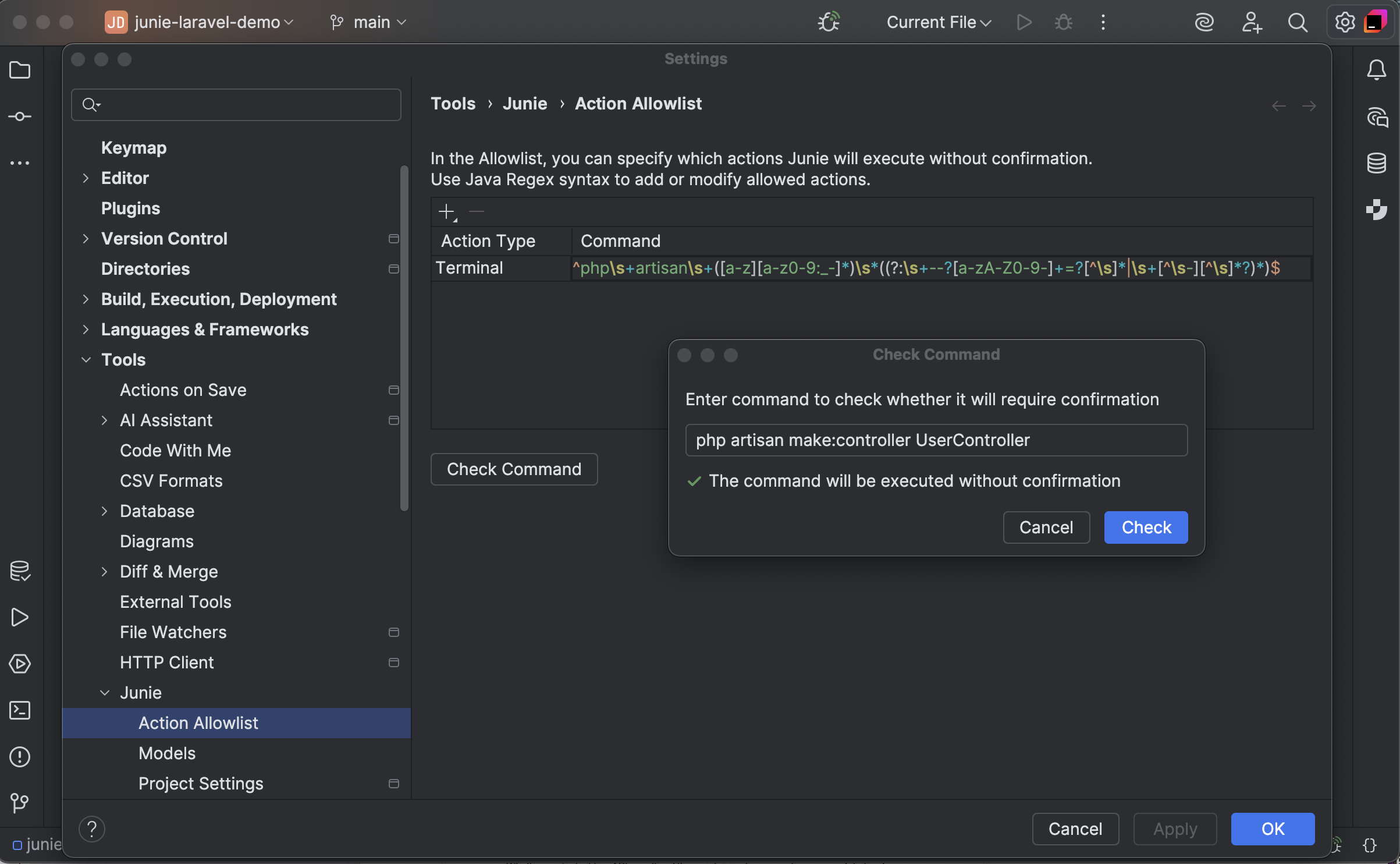The width and height of the screenshot is (1400, 864).
Task: Click the Tools breadcrumb link
Action: pos(453,104)
